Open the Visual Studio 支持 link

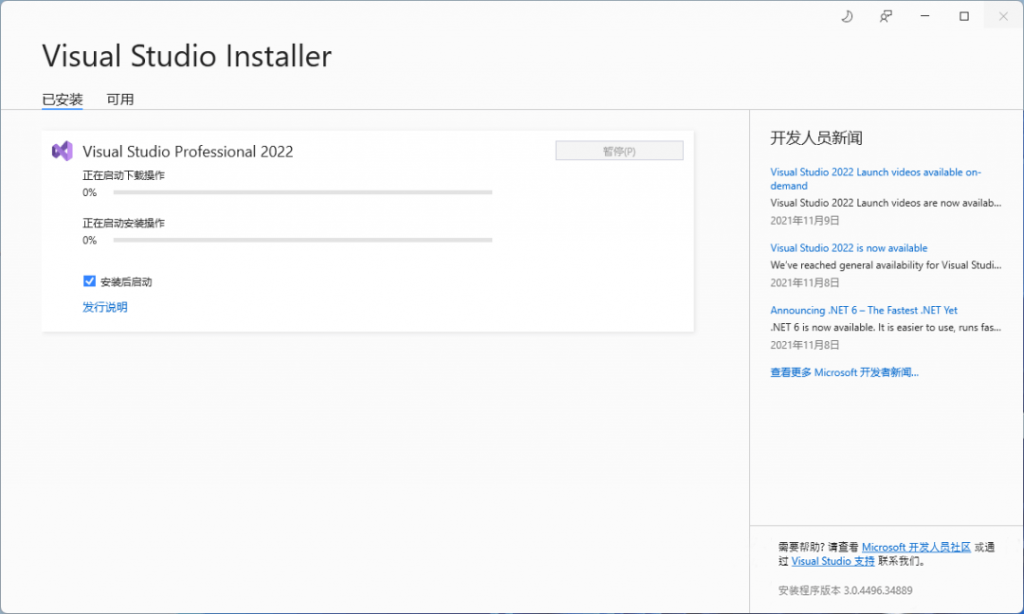(x=833, y=561)
